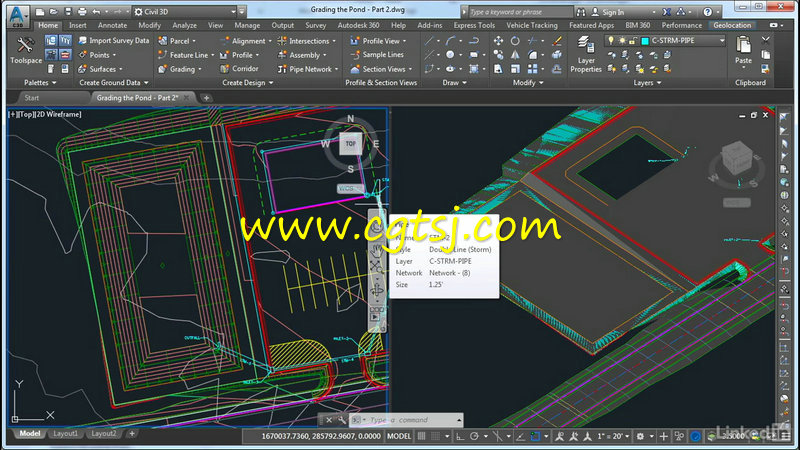
Task: Expand the Modify panel
Action: coord(528,82)
